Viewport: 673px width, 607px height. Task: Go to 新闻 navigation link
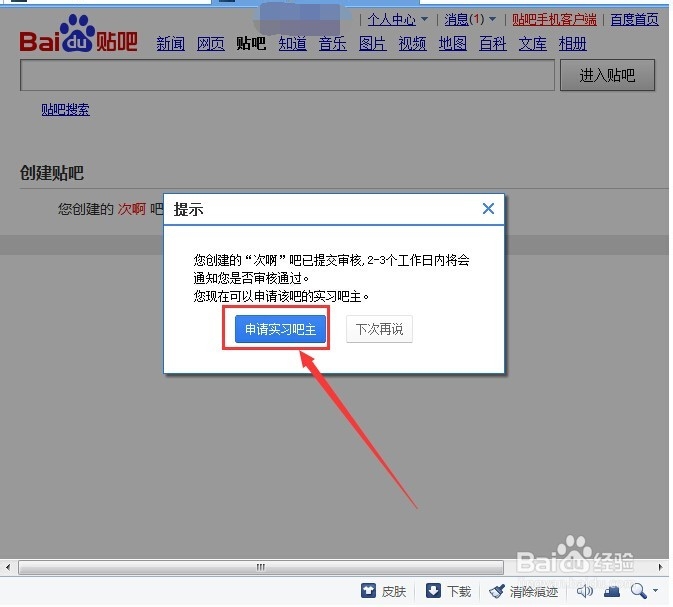tap(170, 44)
